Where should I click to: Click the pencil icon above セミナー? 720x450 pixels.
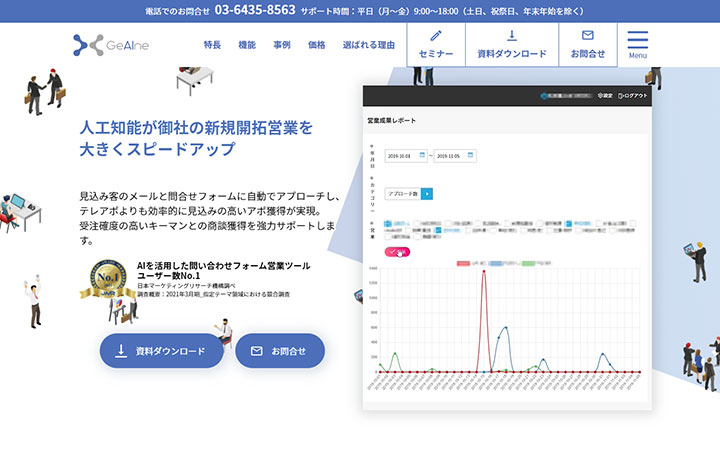[x=436, y=35]
